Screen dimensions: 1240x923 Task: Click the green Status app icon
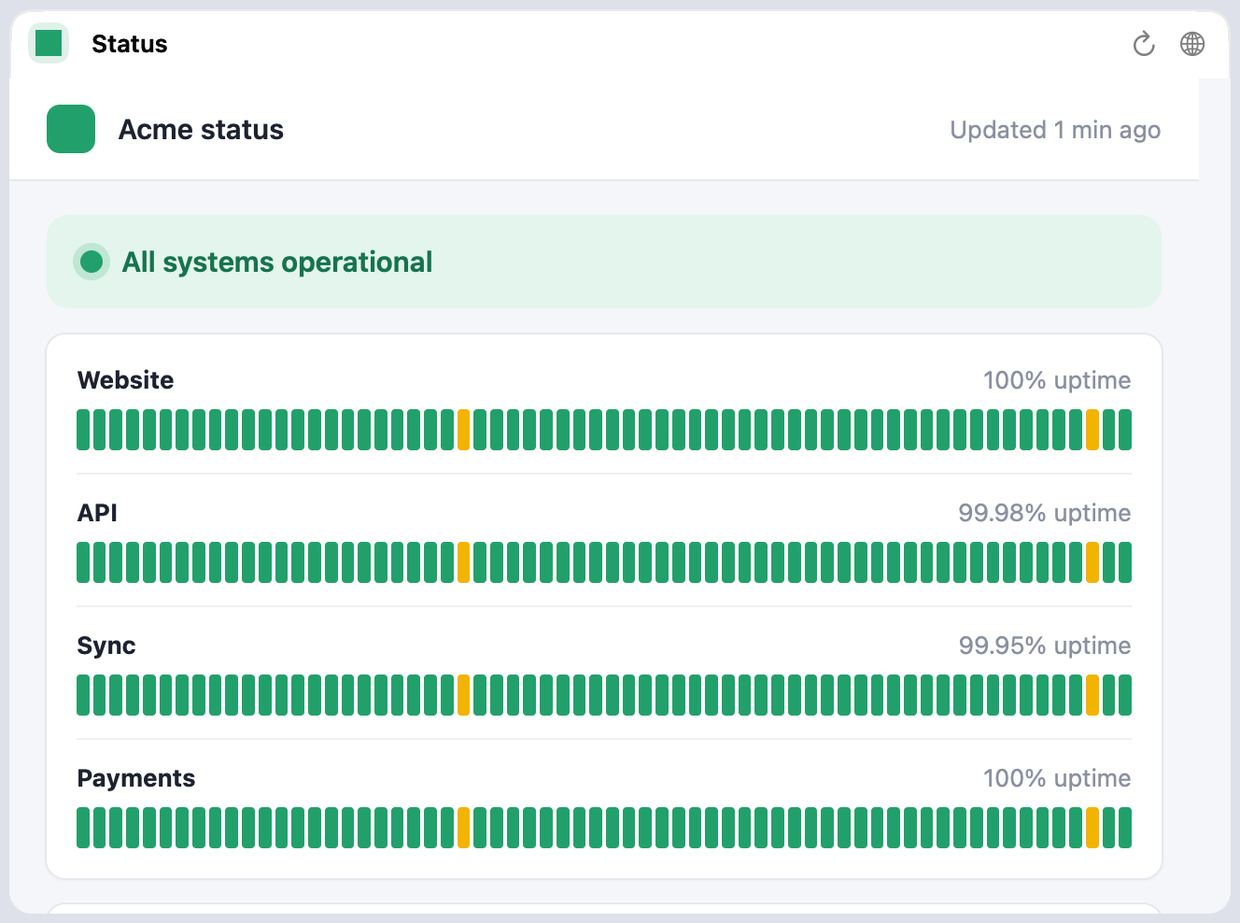tap(49, 44)
